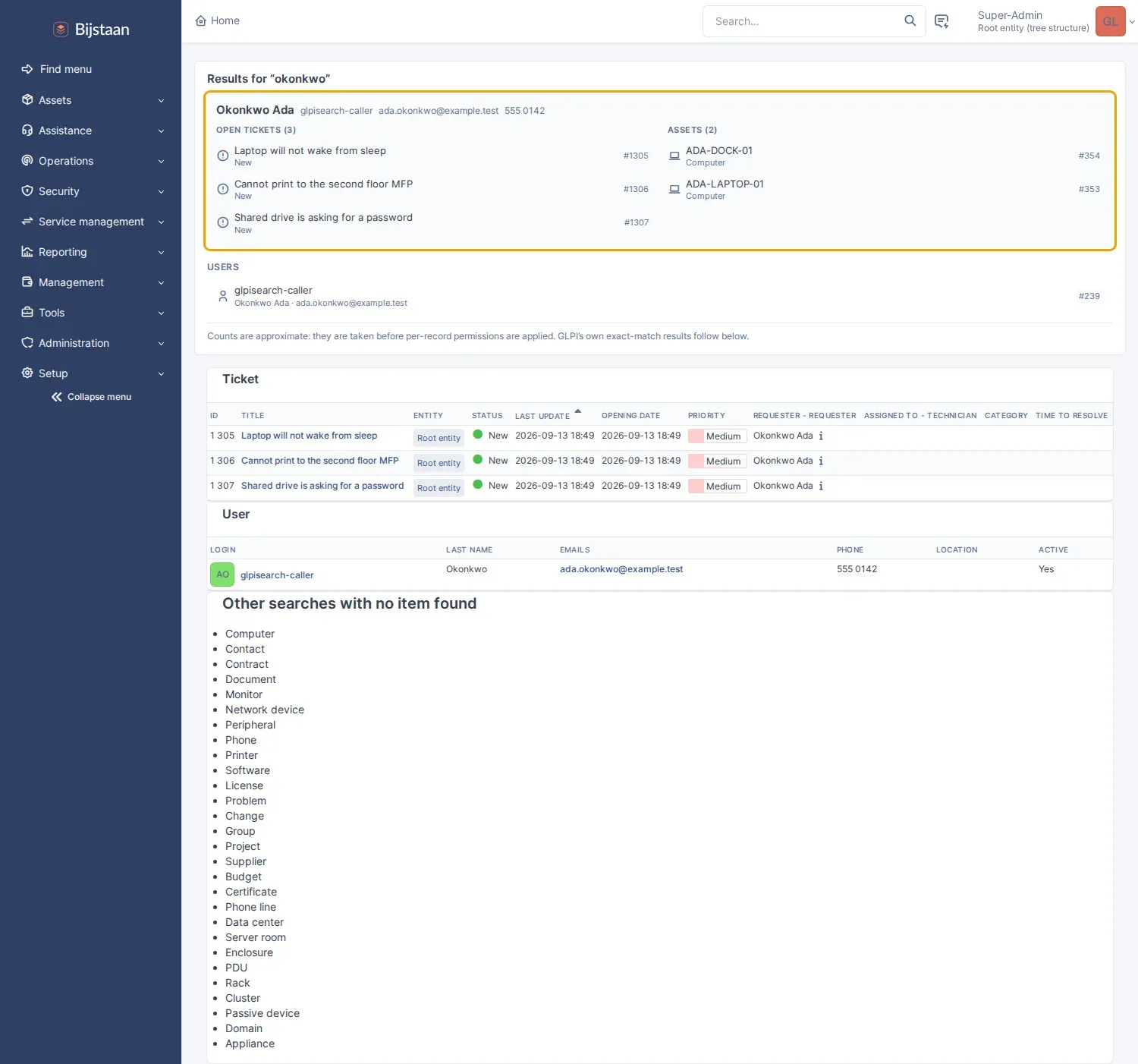Click the Bijstaan logo icon
1138x1064 pixels.
pos(61,30)
